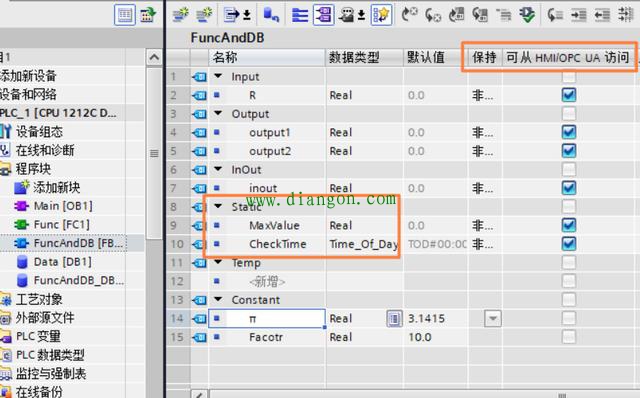Click the indent right arrow toolbar icon
The width and height of the screenshot is (640, 398).
(578, 15)
